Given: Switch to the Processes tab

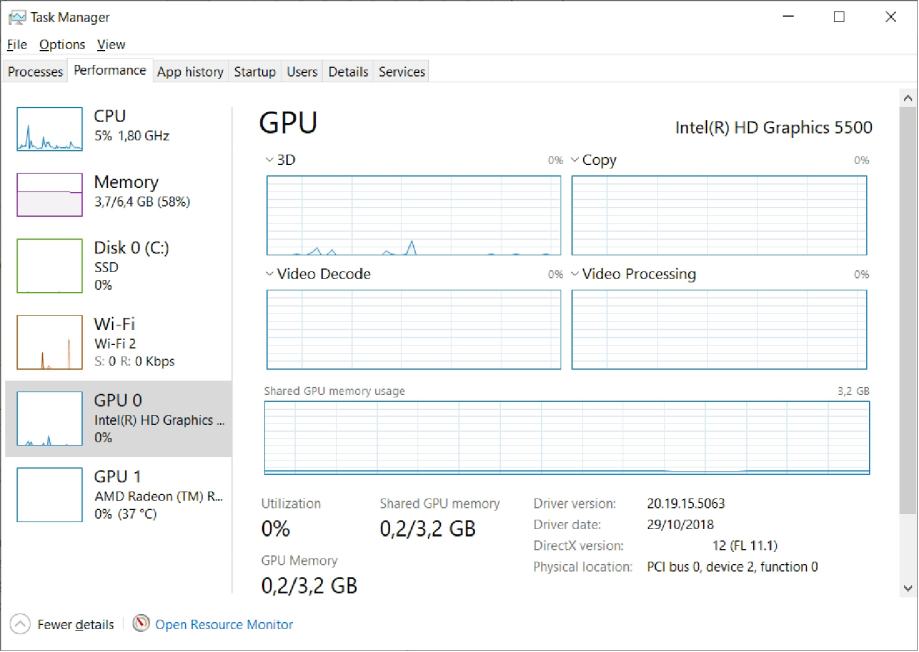Looking at the screenshot, I should pyautogui.click(x=35, y=72).
